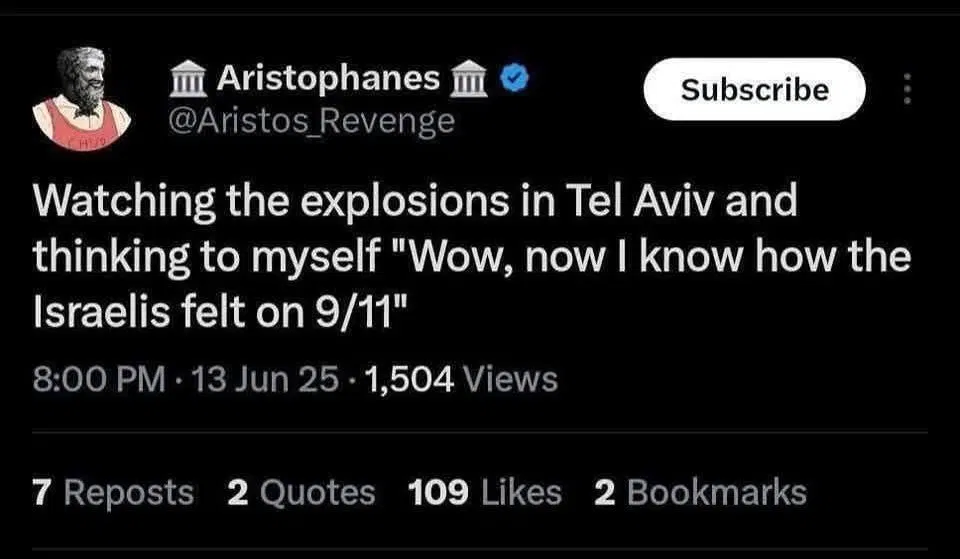Open the 1,504 Views analytics

(x=463, y=379)
